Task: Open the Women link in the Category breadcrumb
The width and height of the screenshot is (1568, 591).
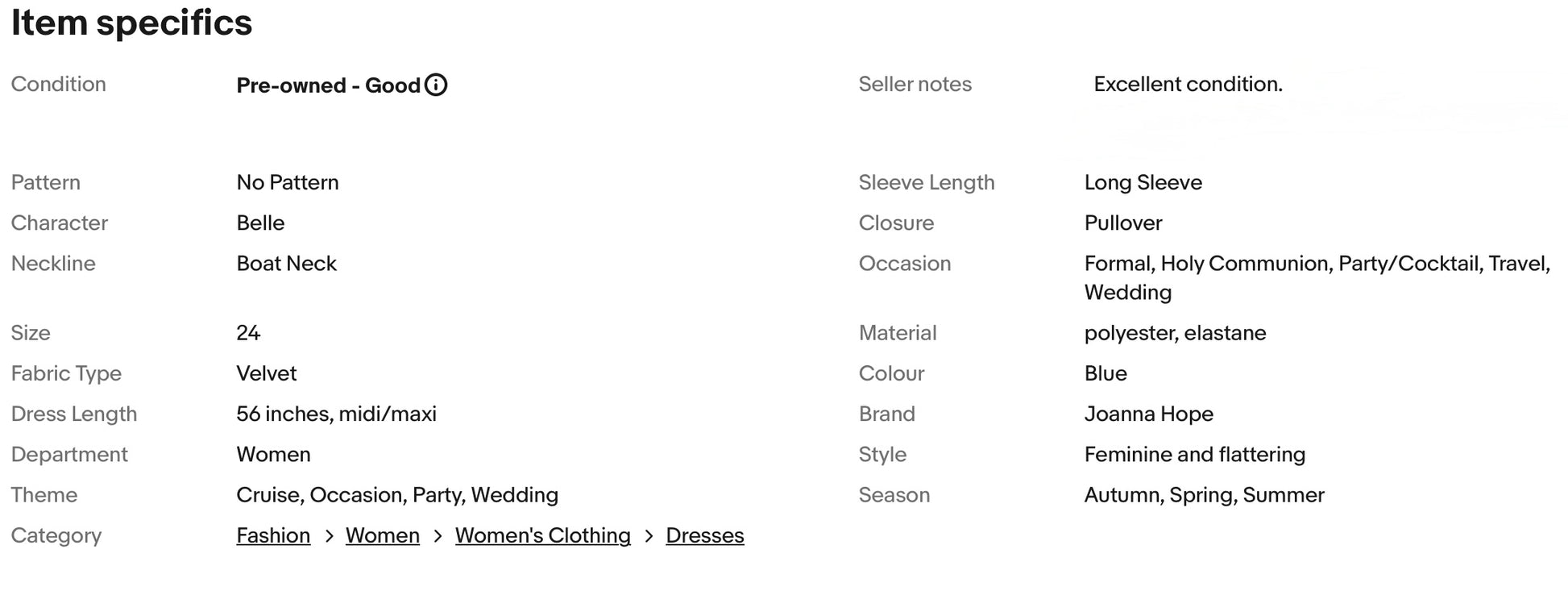Action: pos(383,535)
